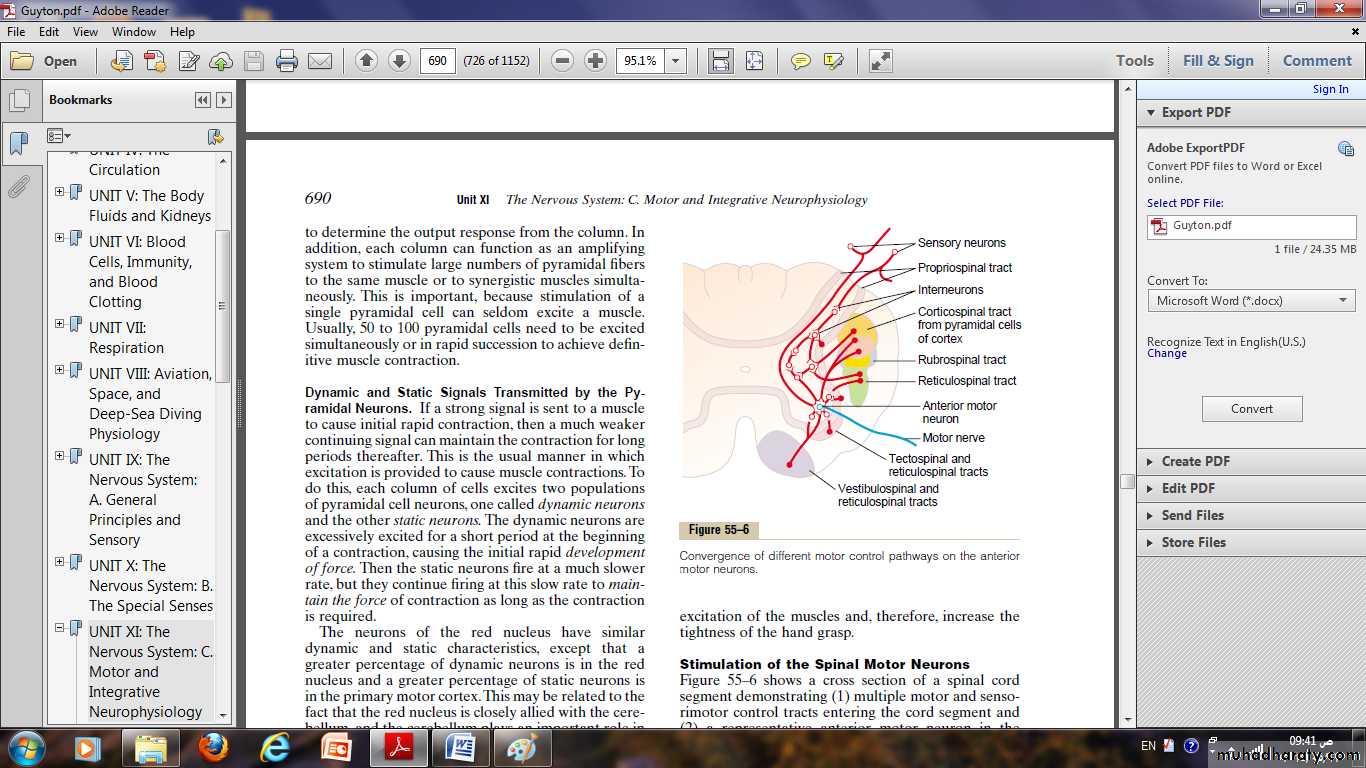Toggle fit one full page view
1366x768 pixels.
[753, 61]
